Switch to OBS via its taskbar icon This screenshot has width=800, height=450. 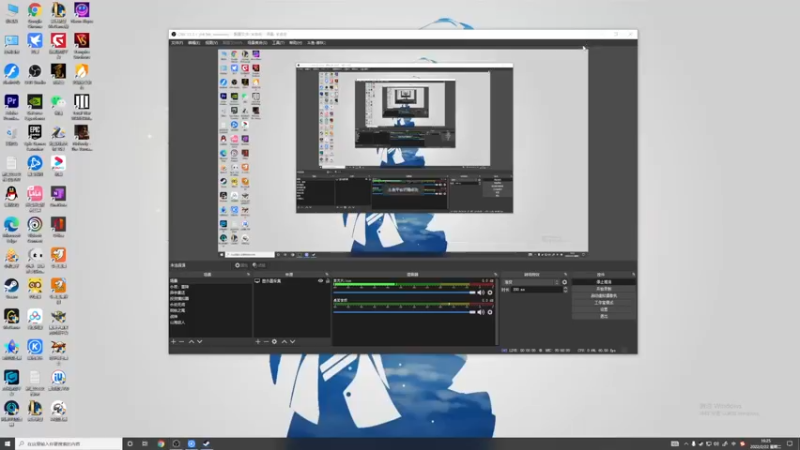(176, 444)
